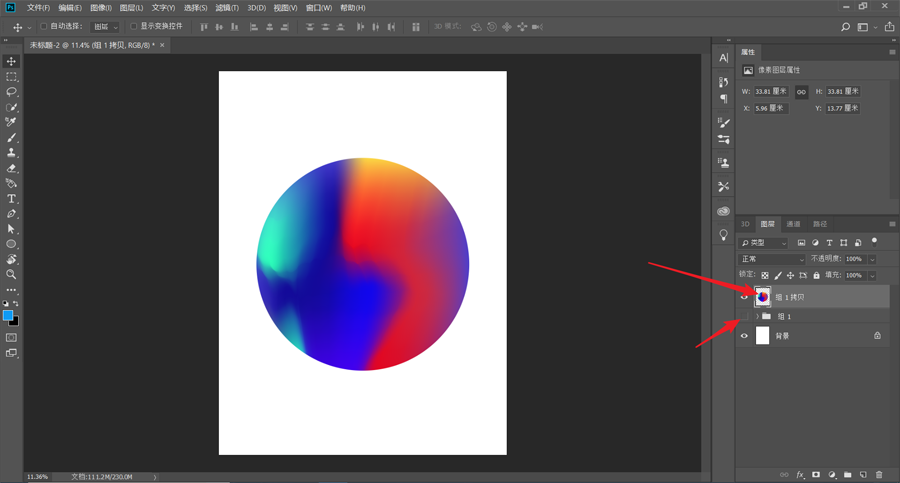Pick the Zoom tool in toolbar
This screenshot has height=483, width=900.
pyautogui.click(x=12, y=274)
